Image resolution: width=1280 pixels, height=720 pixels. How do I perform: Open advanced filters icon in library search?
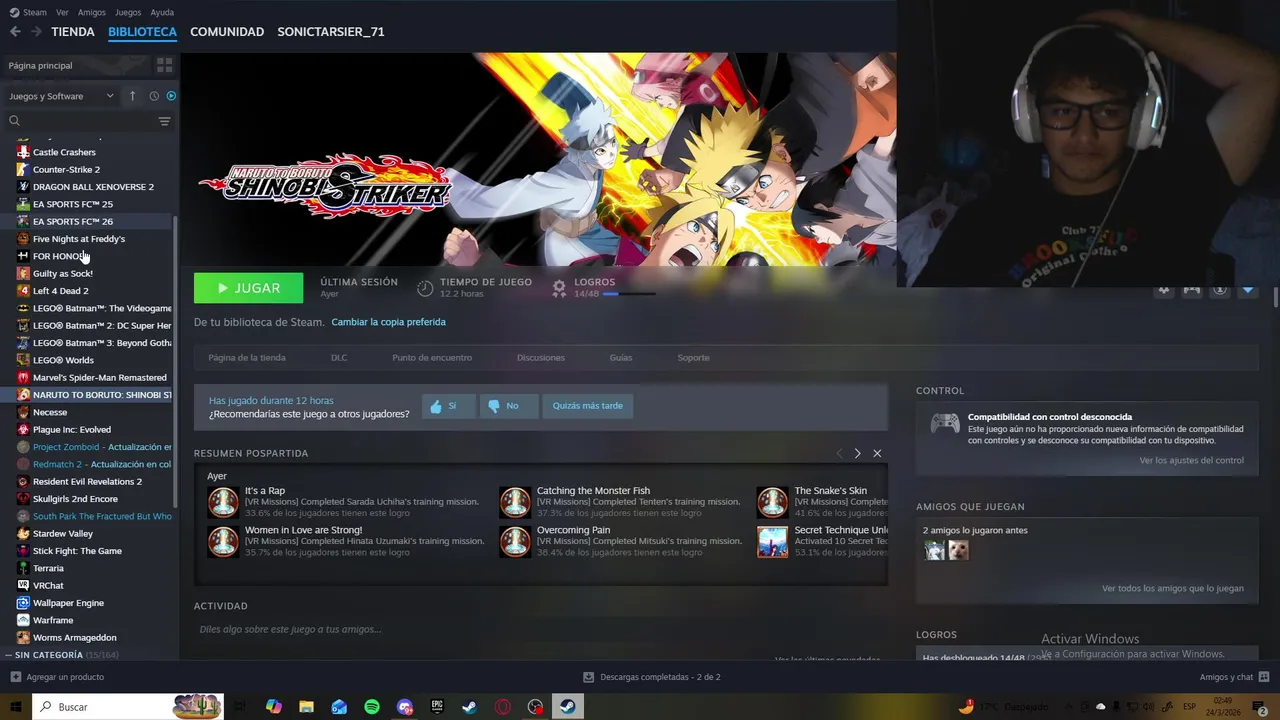click(164, 121)
